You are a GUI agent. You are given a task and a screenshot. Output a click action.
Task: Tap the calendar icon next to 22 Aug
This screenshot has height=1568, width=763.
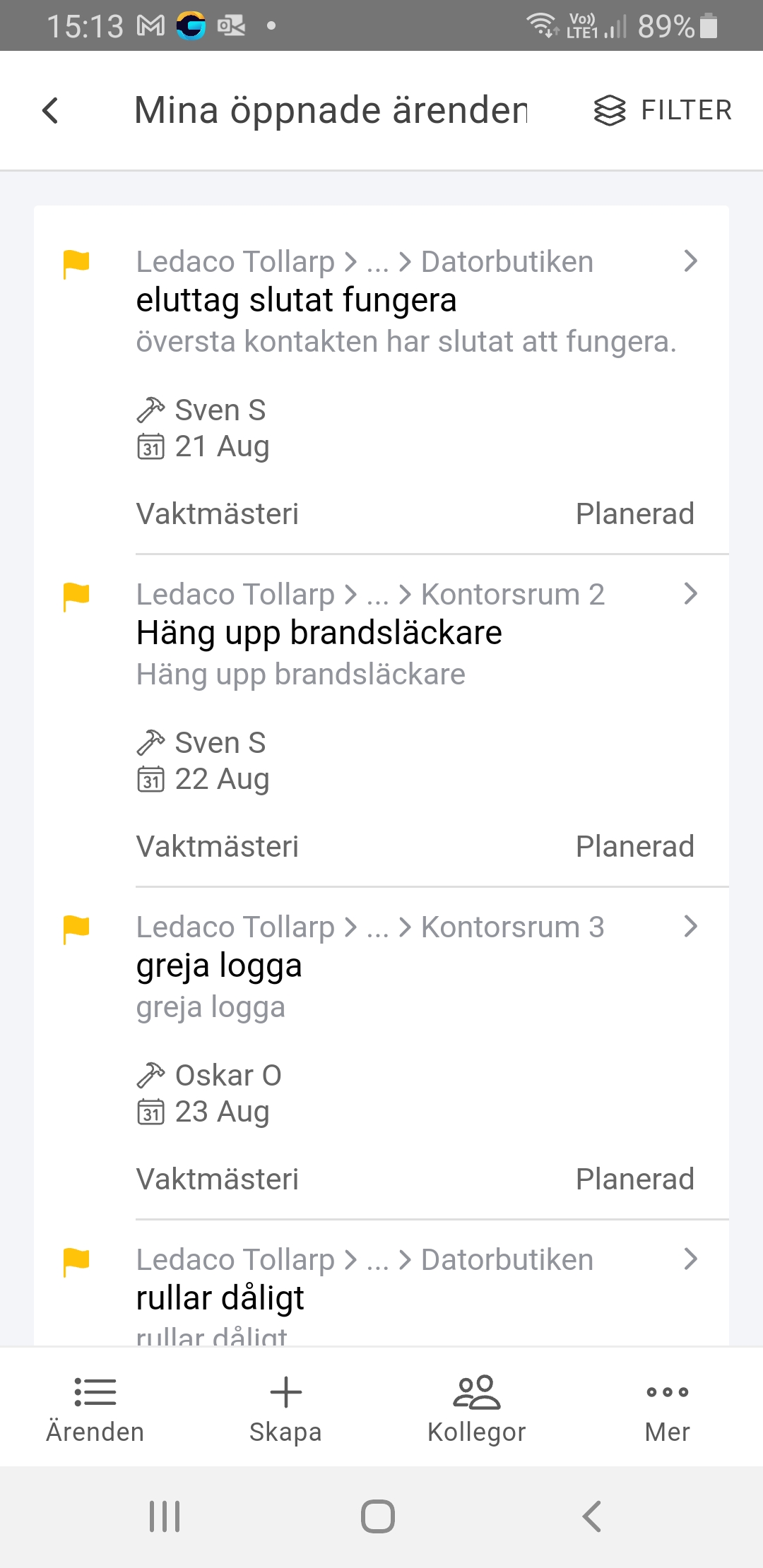150,780
